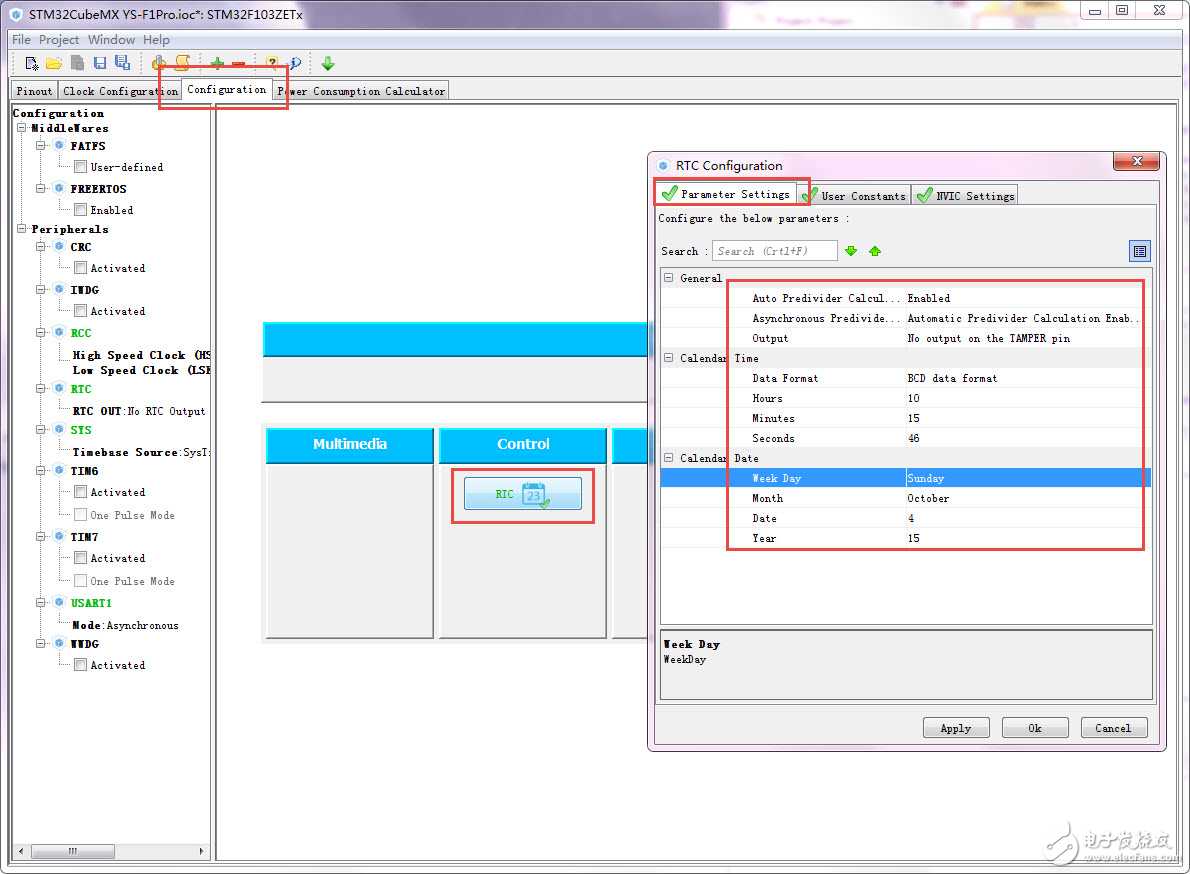Switch to Power Consumption Calculator tab
This screenshot has width=1190, height=874.
click(360, 91)
